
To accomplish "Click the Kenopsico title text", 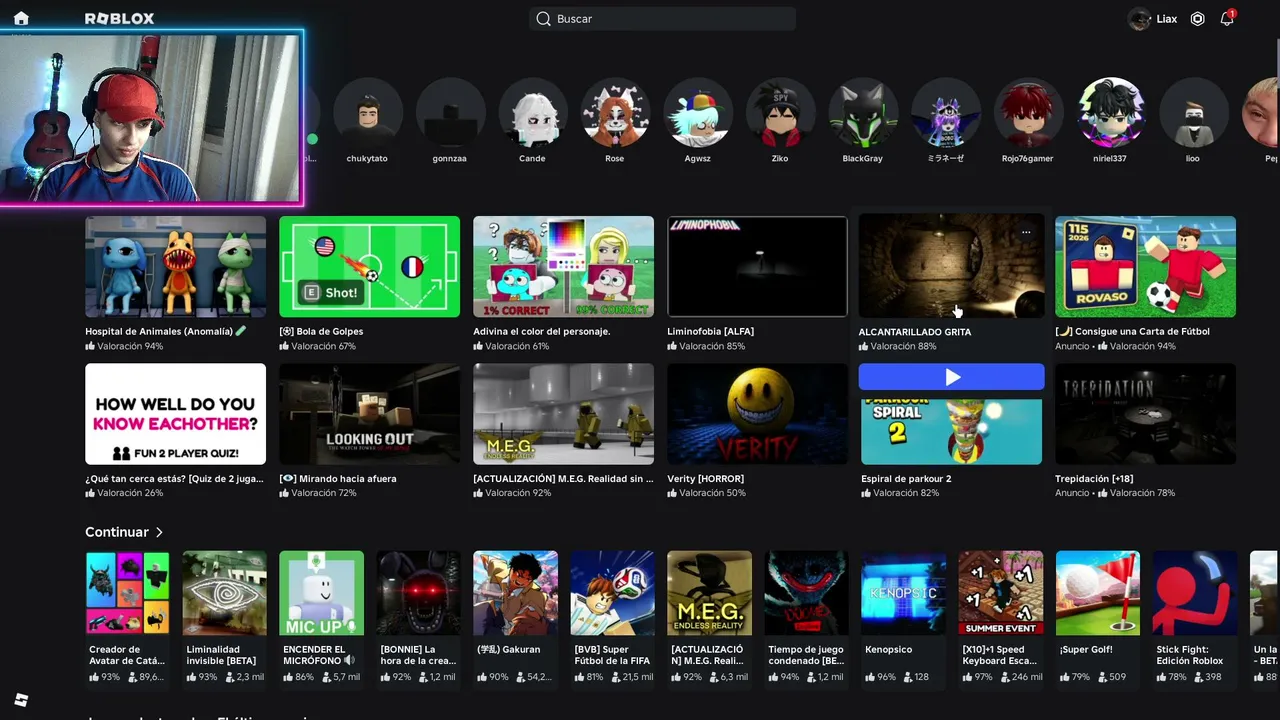I will [x=889, y=650].
